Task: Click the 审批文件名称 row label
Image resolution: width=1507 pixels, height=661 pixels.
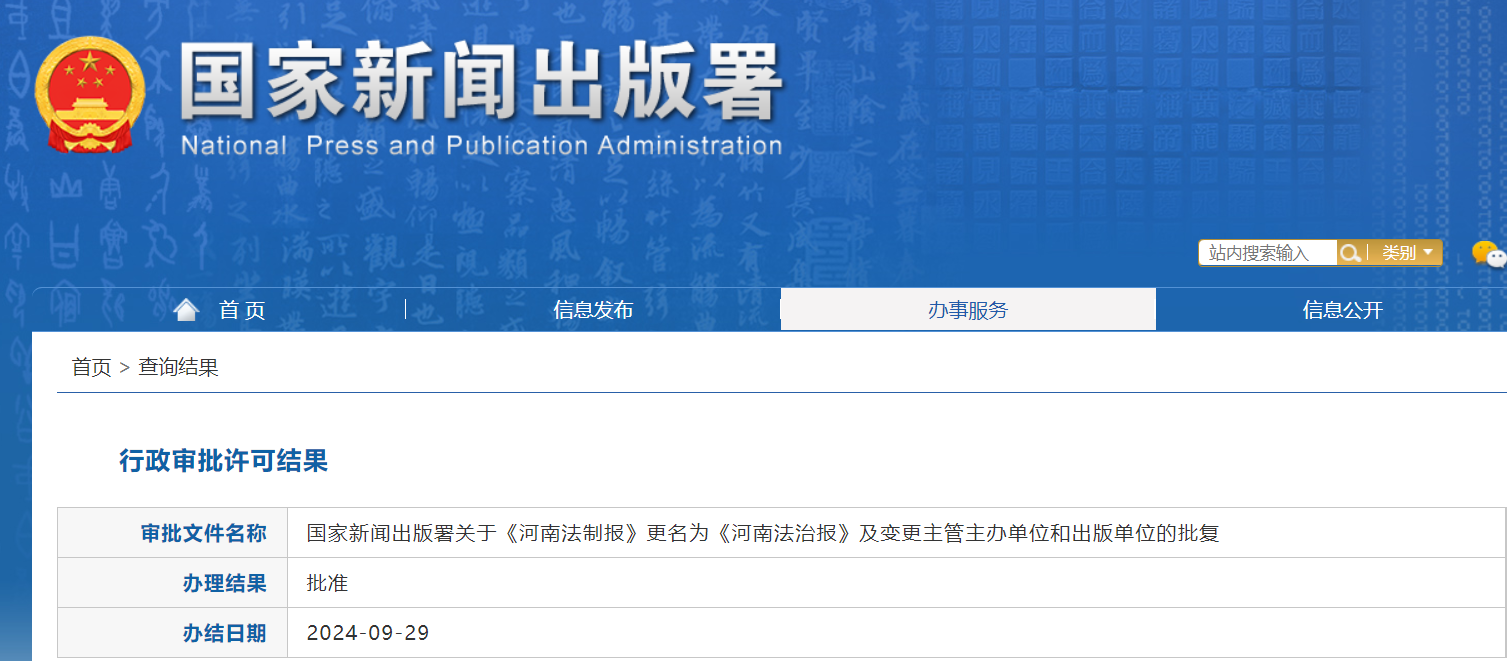Action: tap(203, 533)
